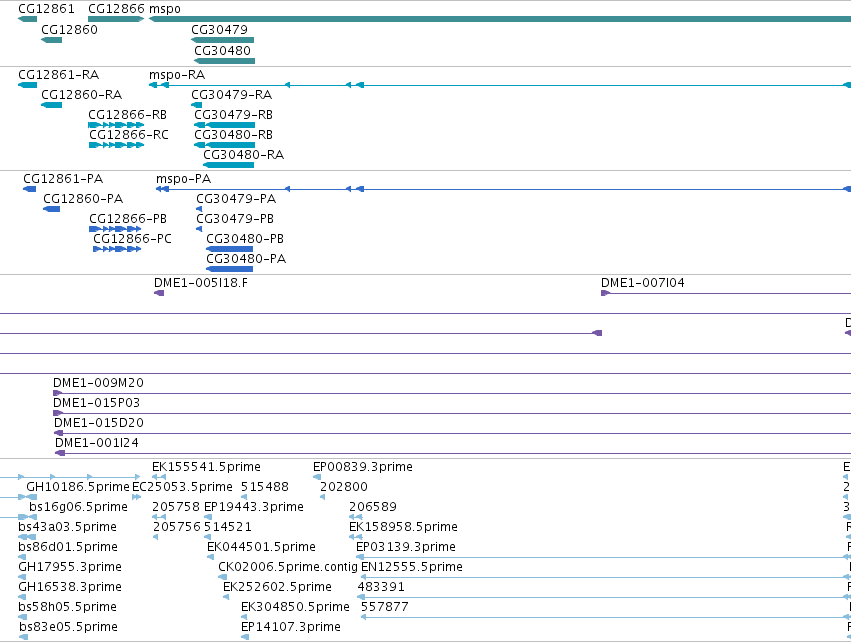The image size is (851, 642).
Task: Open the bs16g06.5prime EST label
Action: tap(78, 507)
